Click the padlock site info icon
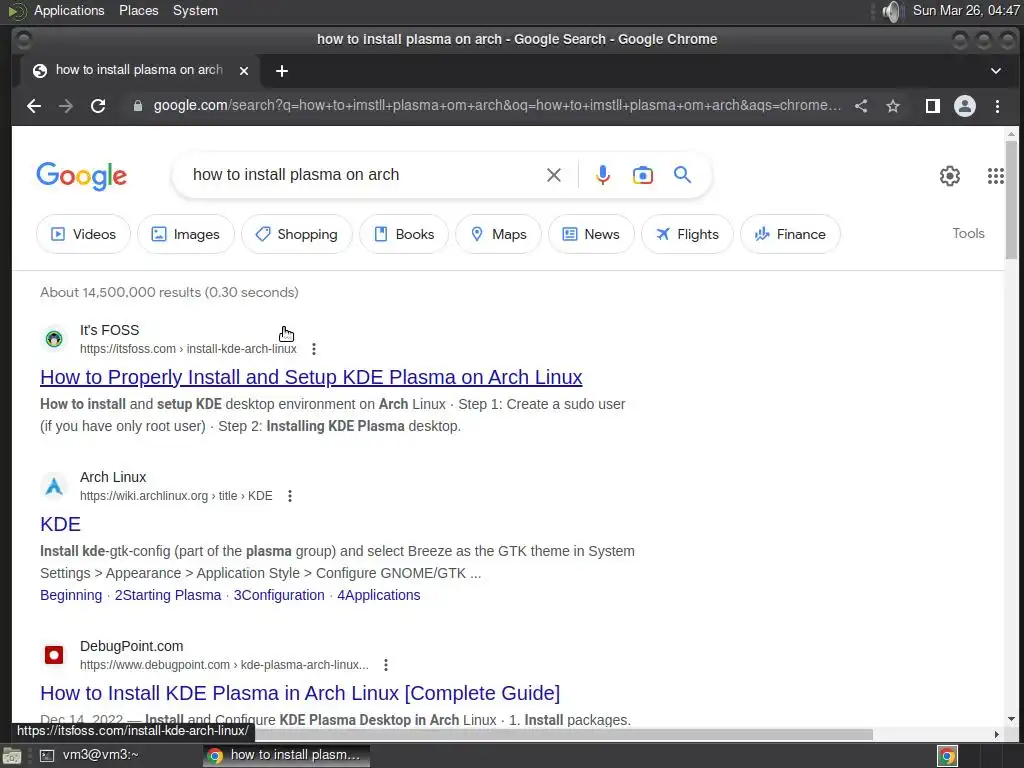Viewport: 1024px width, 768px height. 138,106
